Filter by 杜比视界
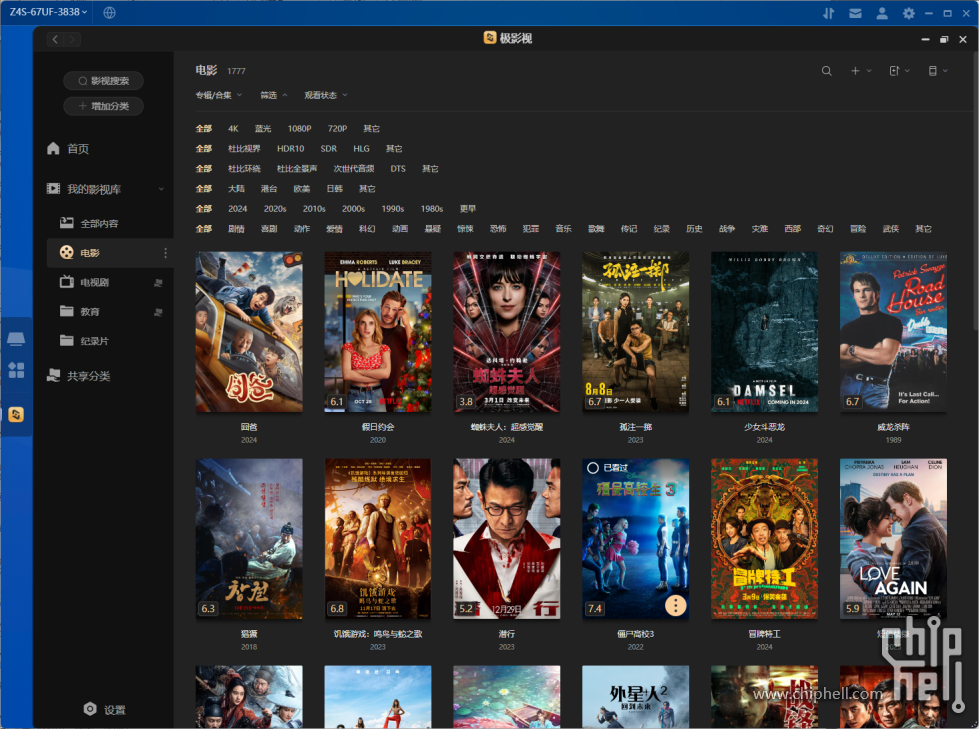The height and width of the screenshot is (729, 979). 244,149
